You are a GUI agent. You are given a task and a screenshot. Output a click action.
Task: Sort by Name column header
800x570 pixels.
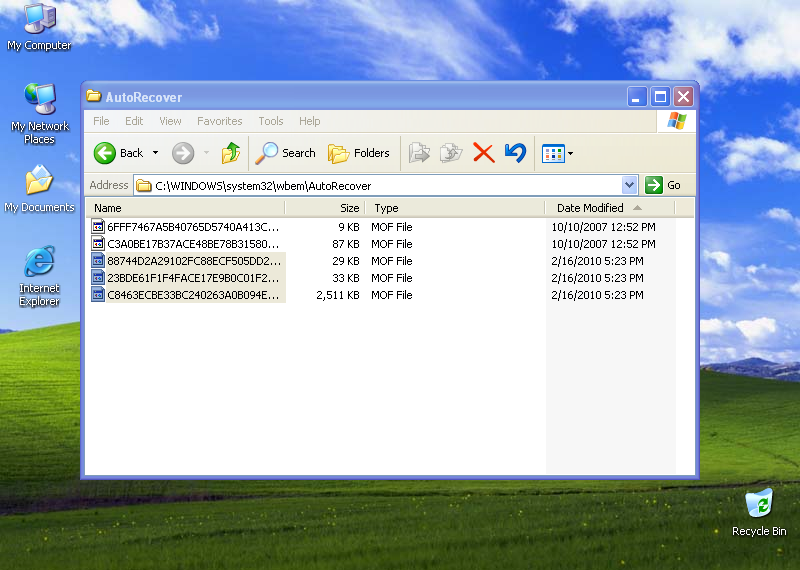(185, 208)
